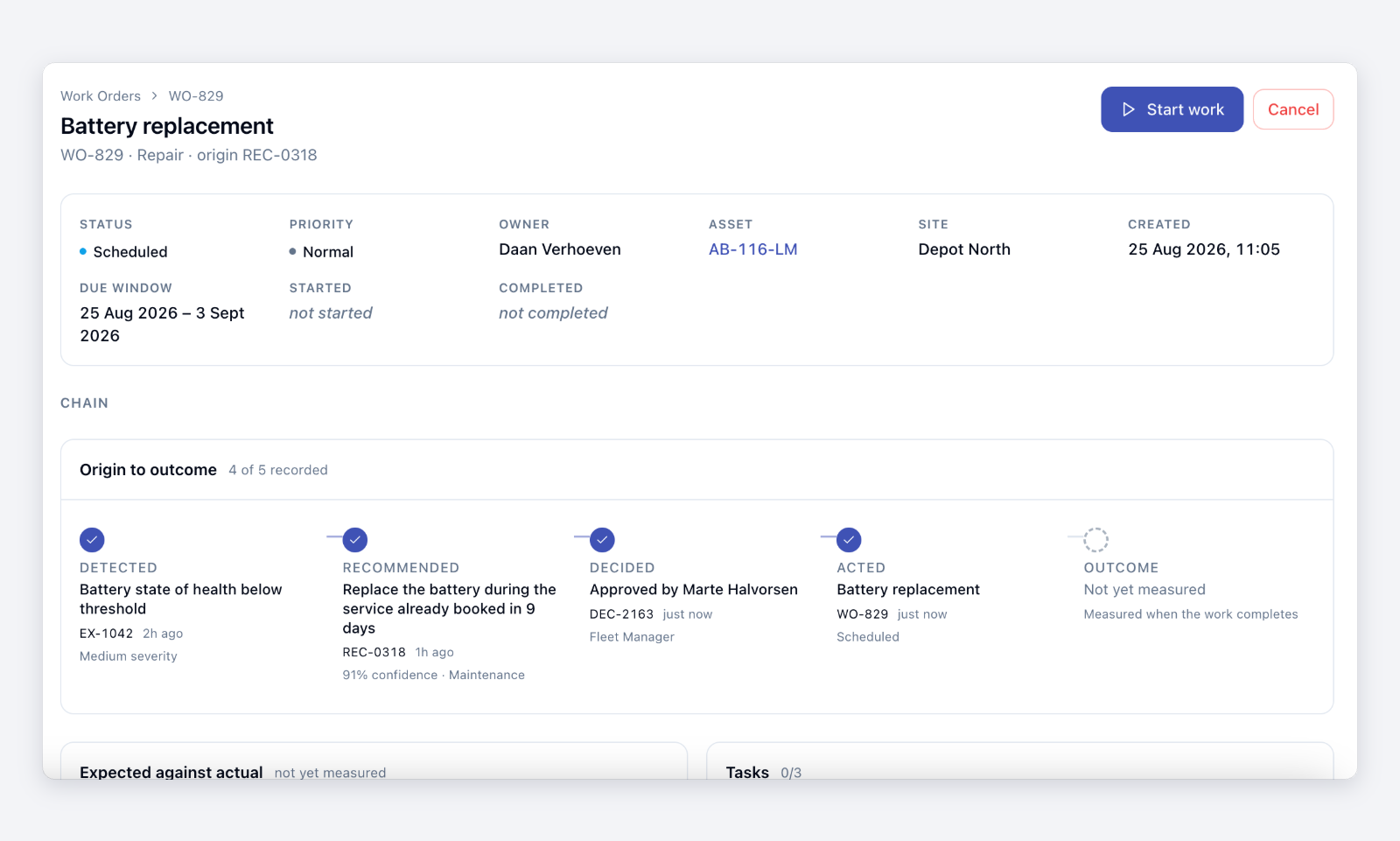1400x841 pixels.
Task: Click the Recommended step checkmark icon
Action: tap(354, 540)
